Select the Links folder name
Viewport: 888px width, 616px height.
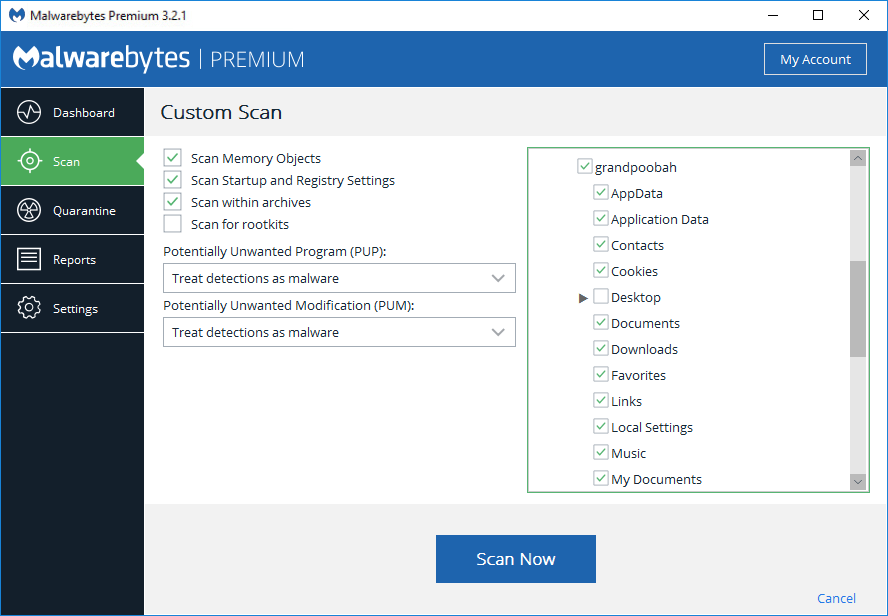click(x=626, y=402)
